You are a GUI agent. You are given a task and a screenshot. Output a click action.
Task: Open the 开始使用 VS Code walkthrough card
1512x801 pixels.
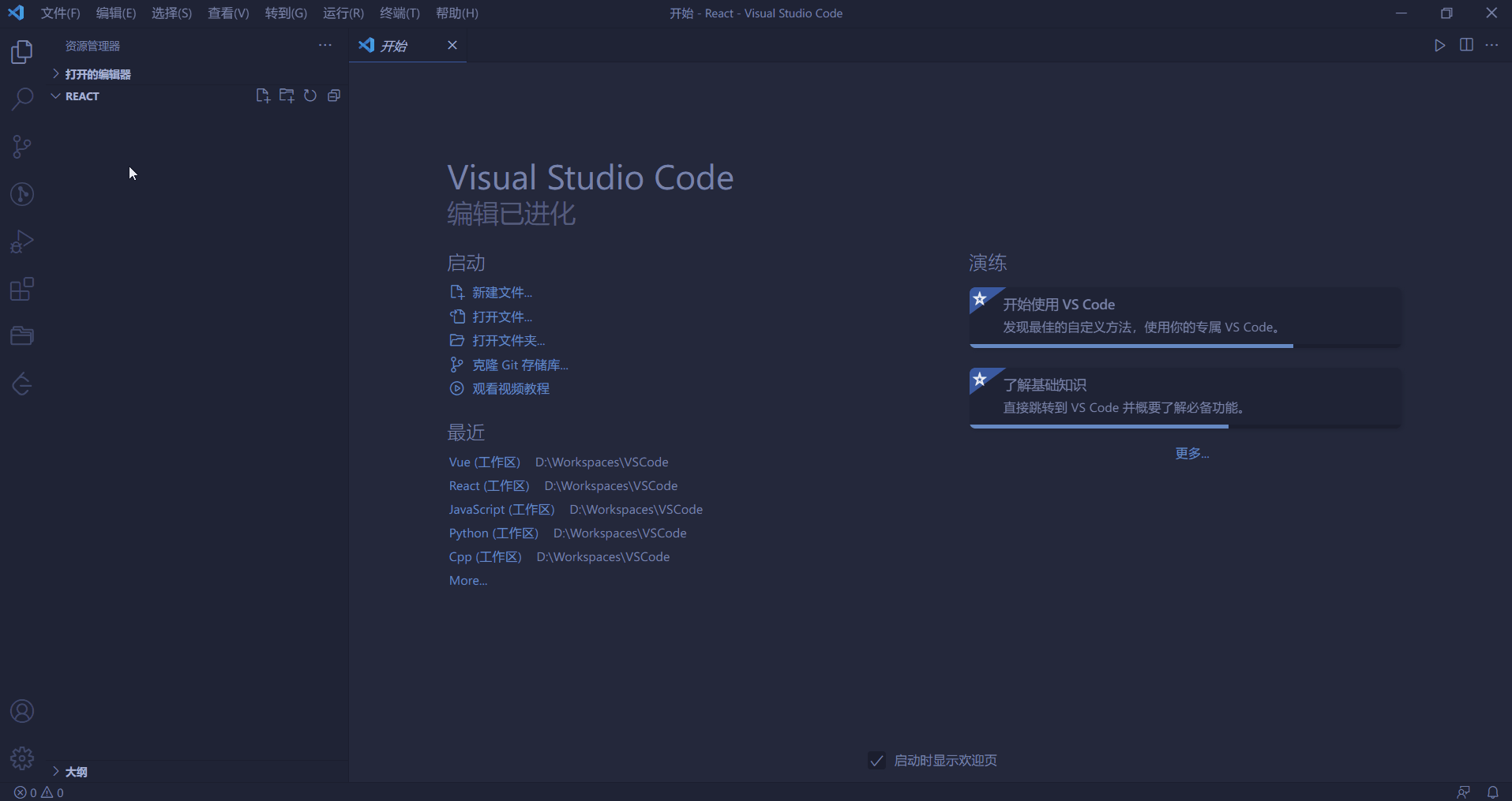1185,316
